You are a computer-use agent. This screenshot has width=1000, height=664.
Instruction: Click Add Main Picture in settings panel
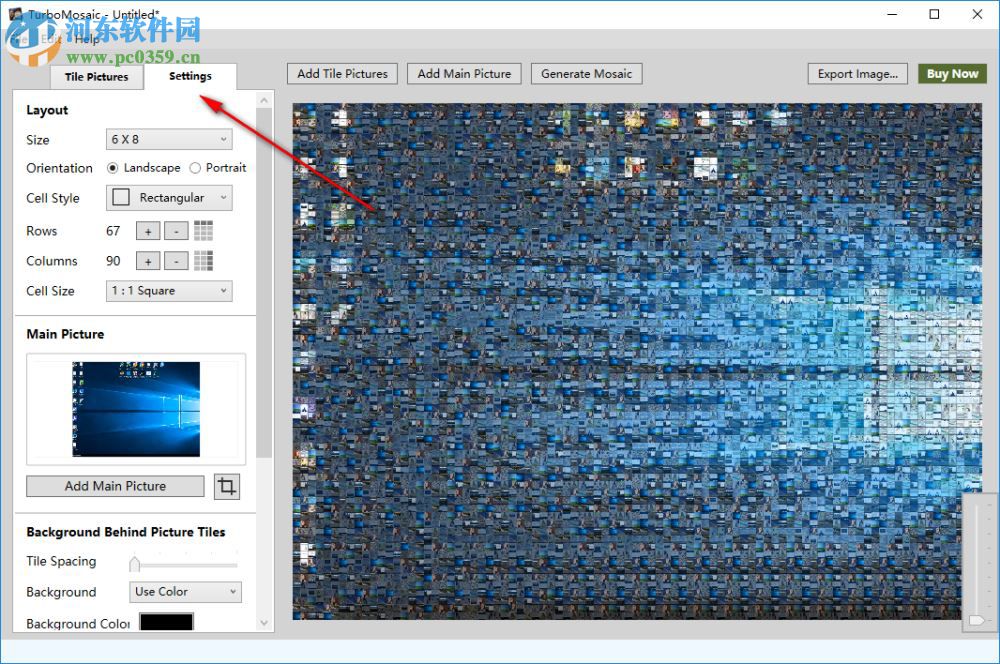click(x=115, y=486)
